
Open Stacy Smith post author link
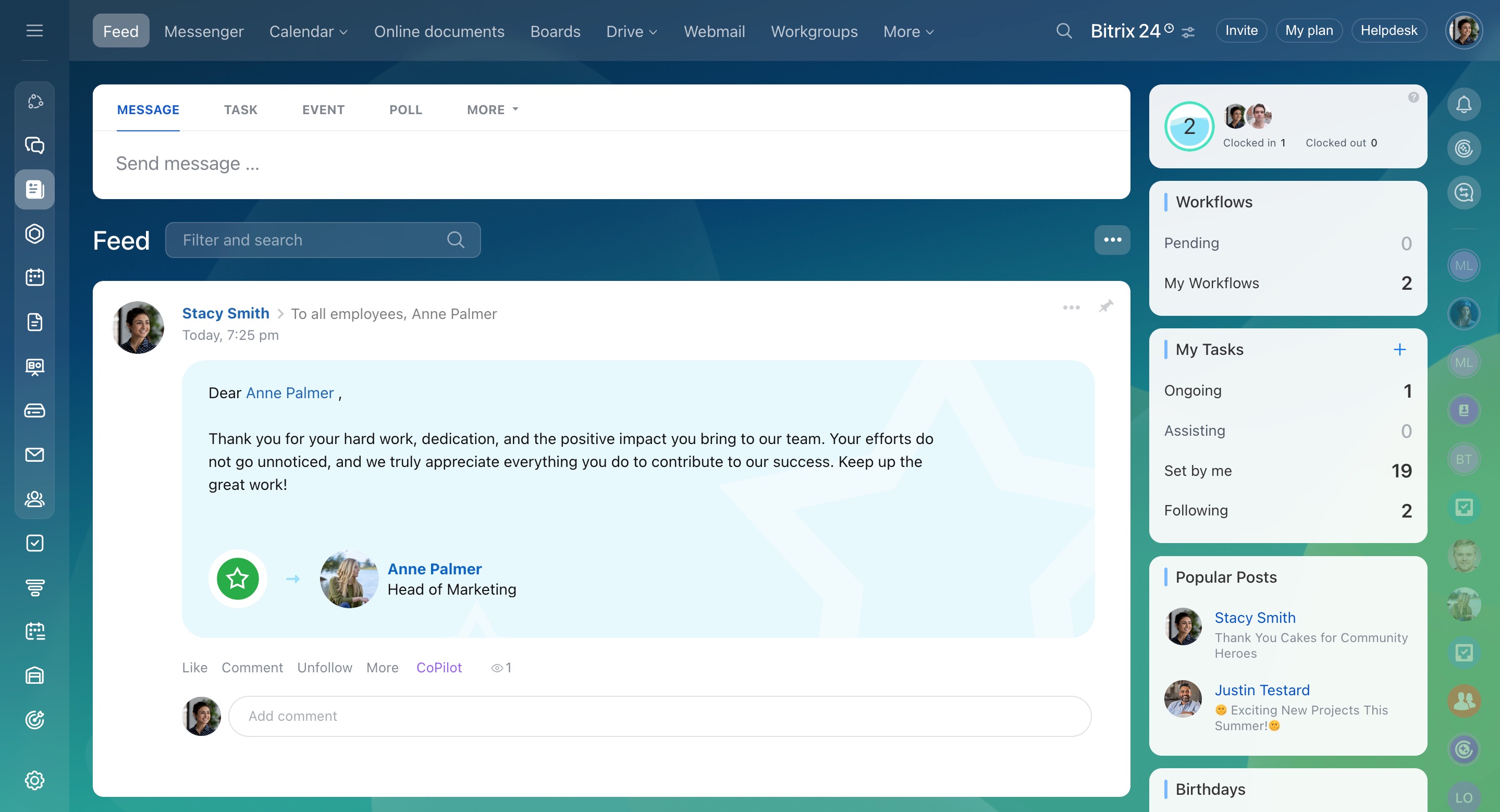coord(225,313)
